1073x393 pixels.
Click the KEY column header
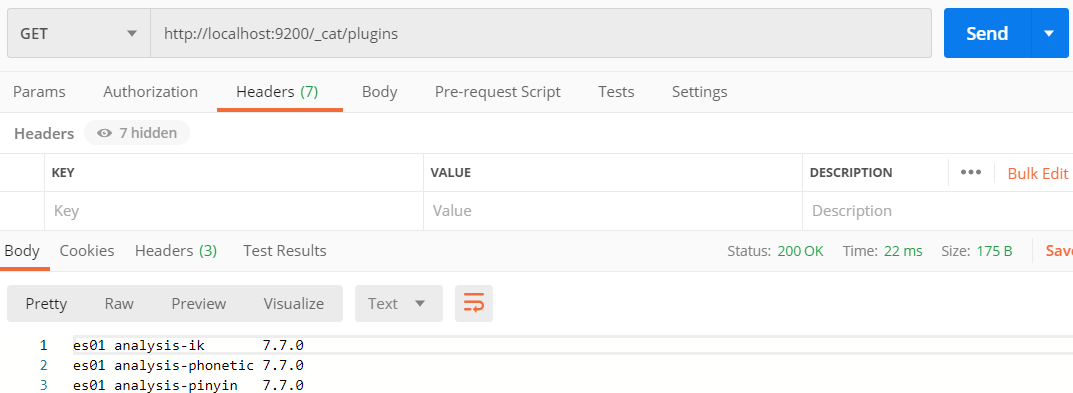point(63,173)
